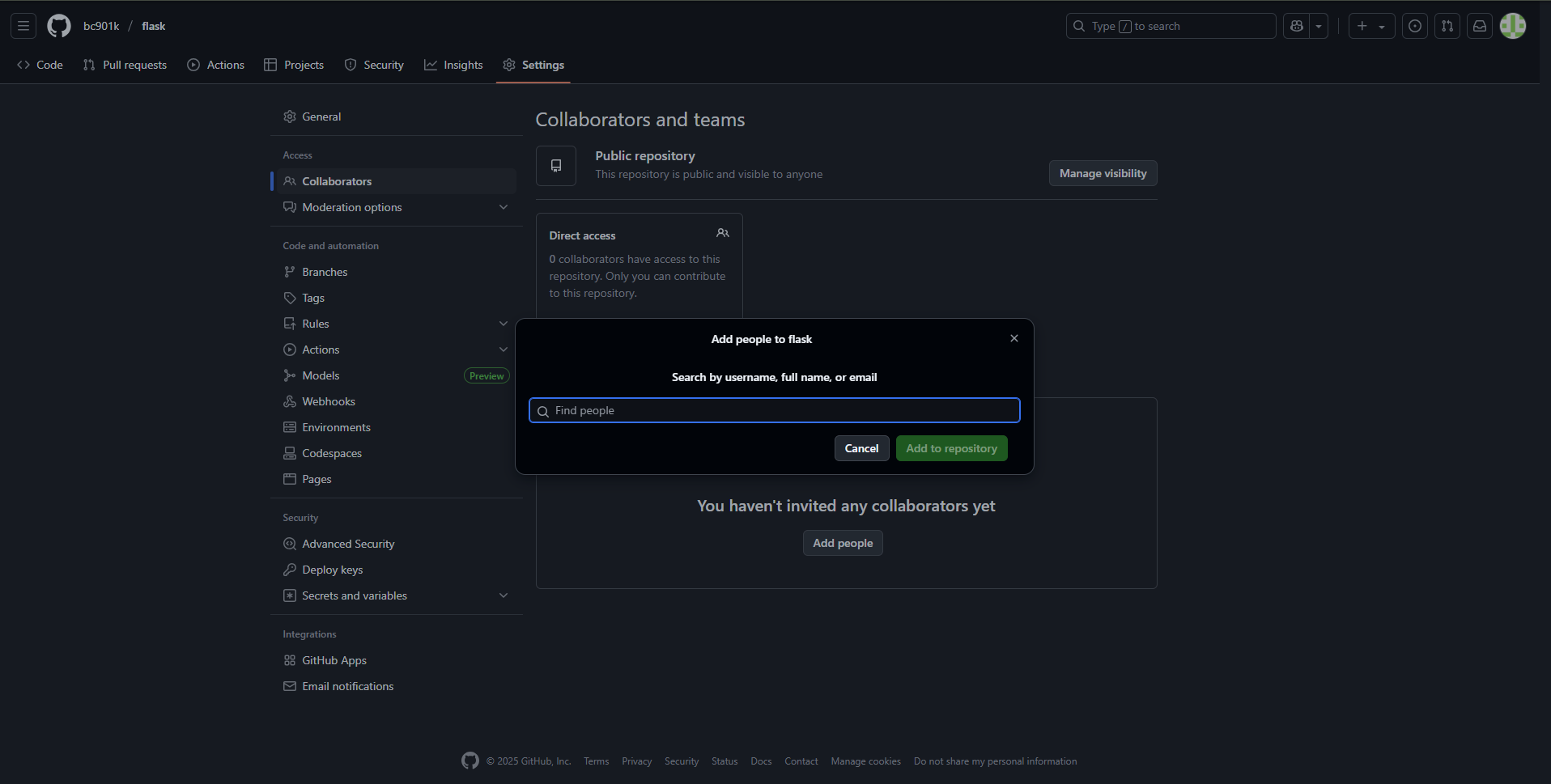Switch to the Pull requests tab

pos(125,65)
